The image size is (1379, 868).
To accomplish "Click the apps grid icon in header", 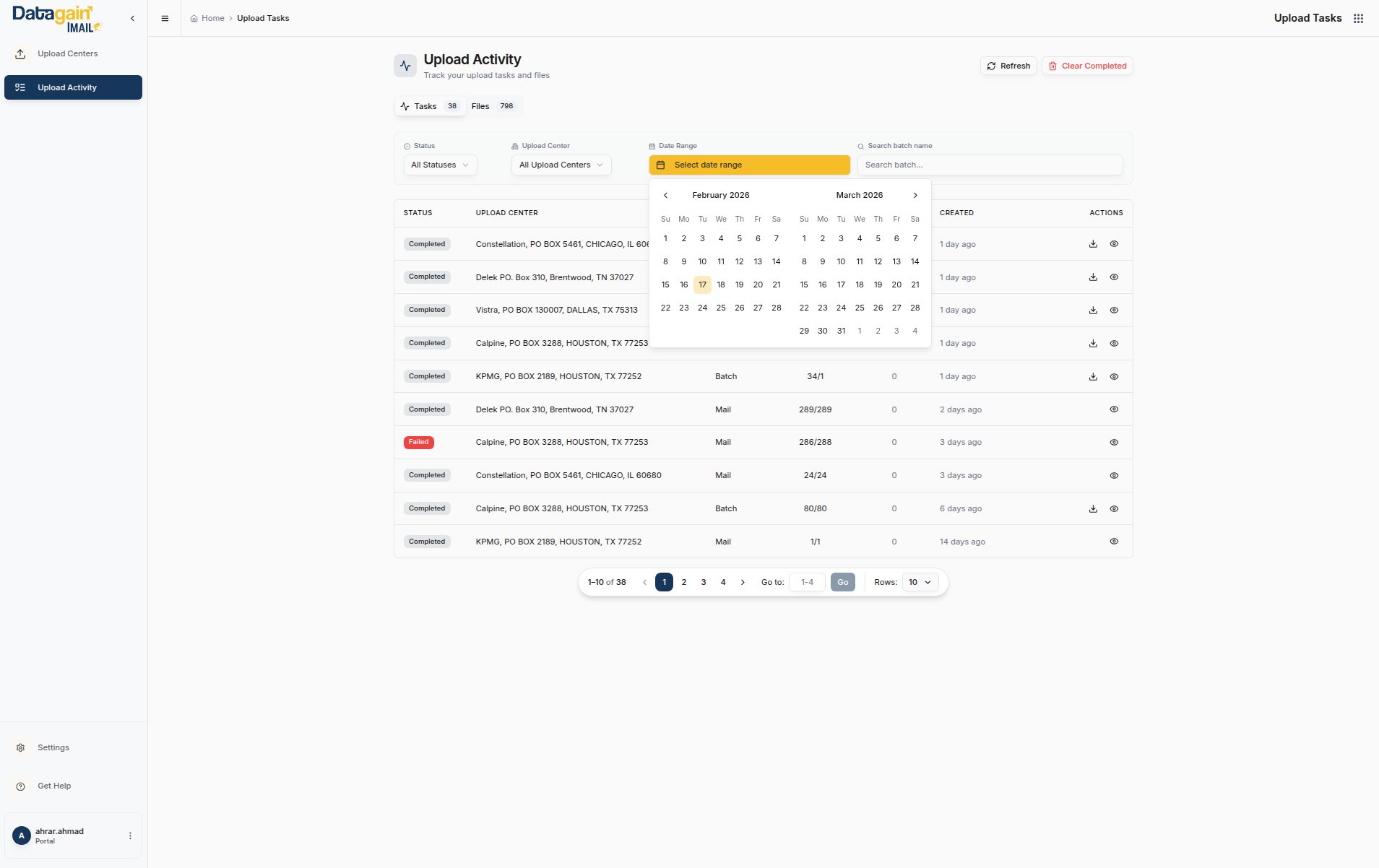I will (x=1358, y=19).
